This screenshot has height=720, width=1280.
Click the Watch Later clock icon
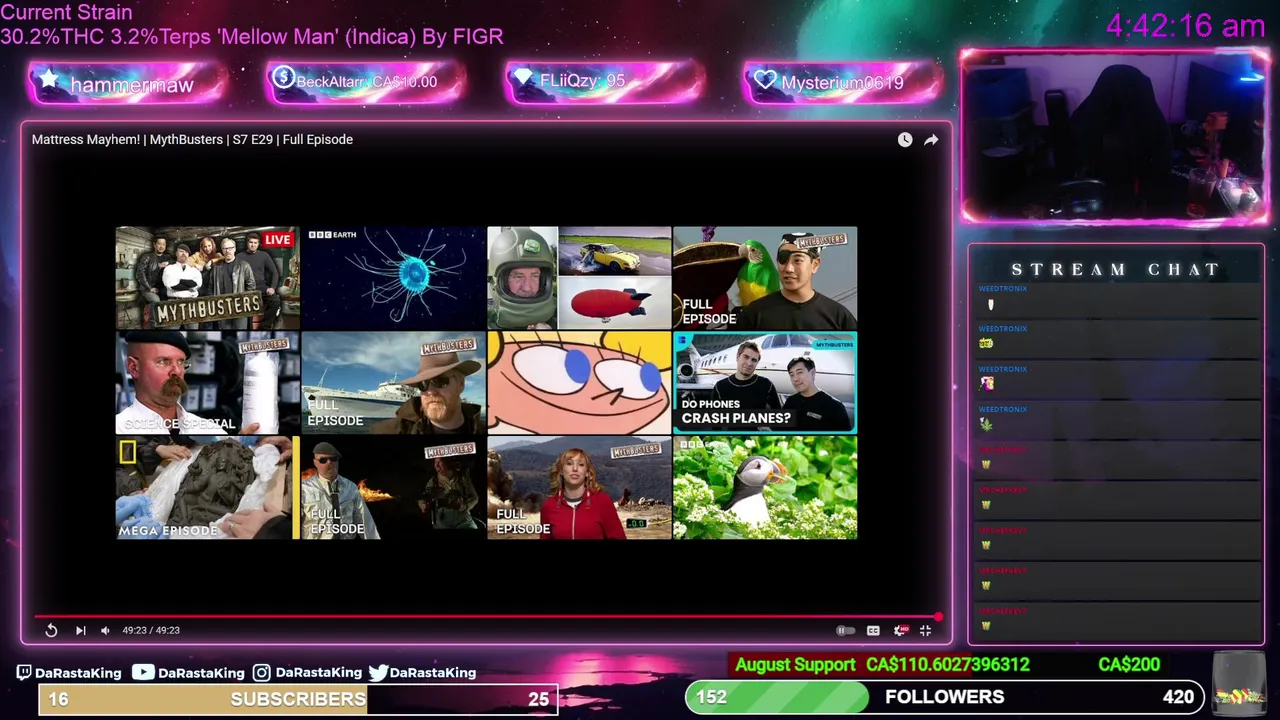click(905, 140)
